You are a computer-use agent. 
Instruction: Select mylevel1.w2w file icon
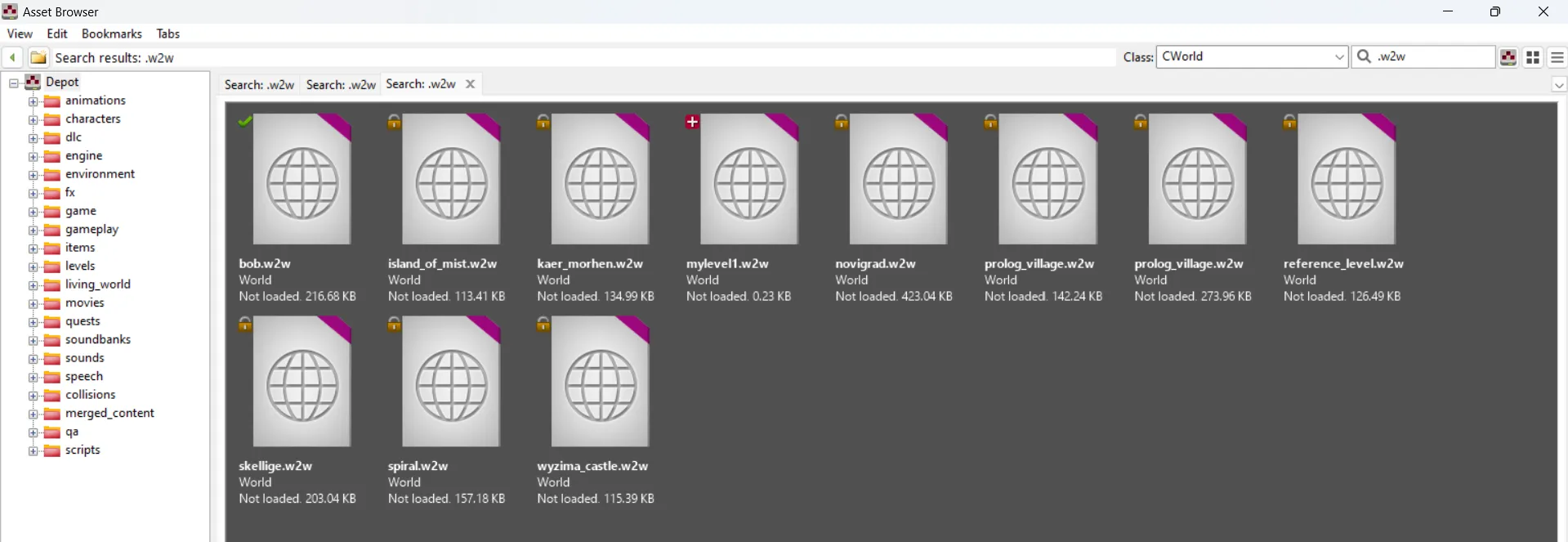749,179
